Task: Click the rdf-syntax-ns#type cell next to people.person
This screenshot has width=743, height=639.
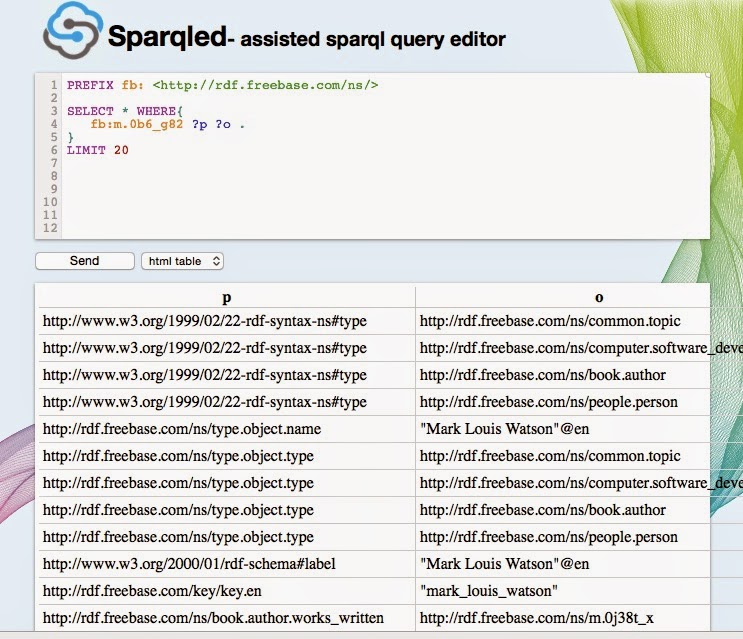Action: [227, 402]
